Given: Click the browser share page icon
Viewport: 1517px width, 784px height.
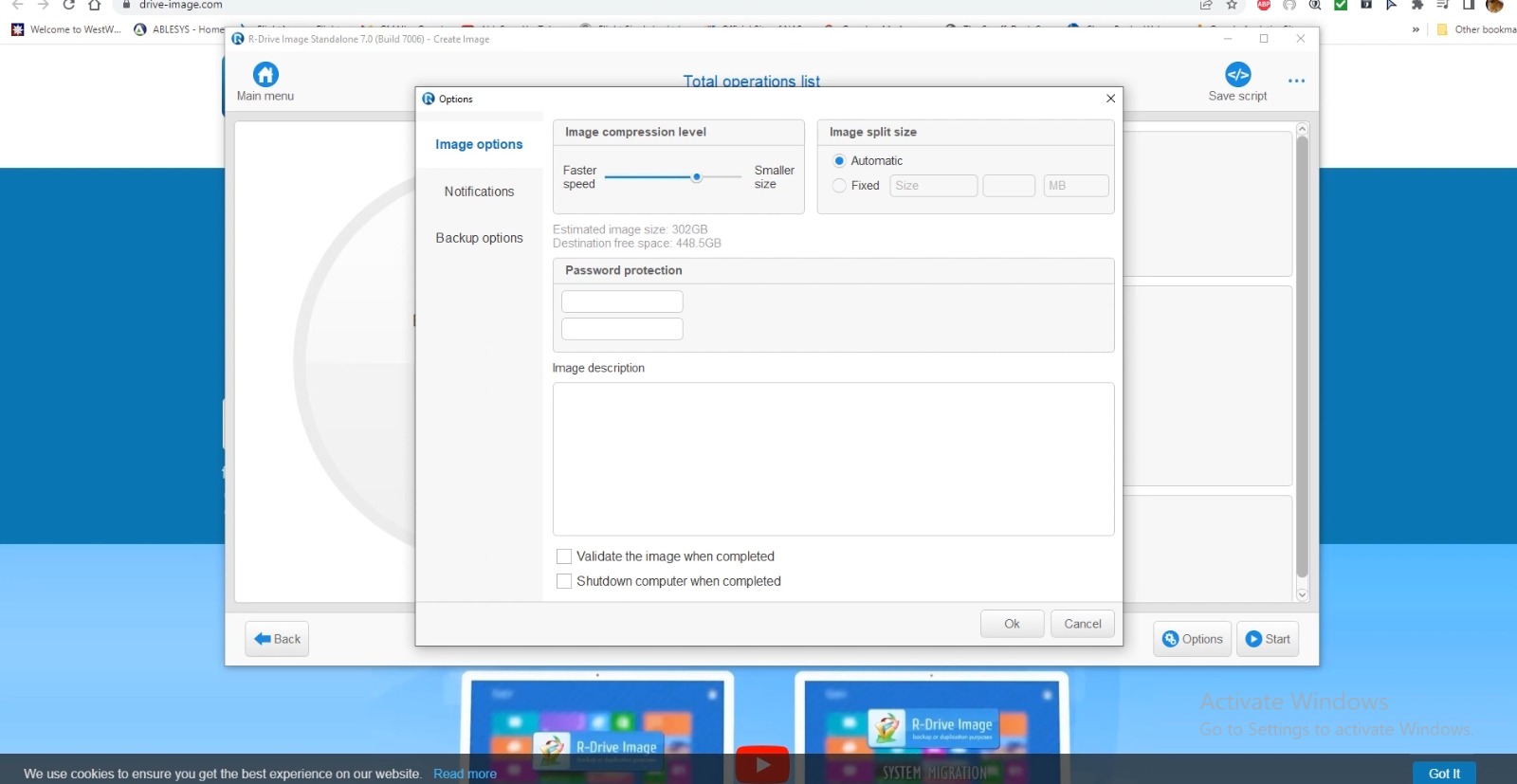Looking at the screenshot, I should tap(1206, 5).
